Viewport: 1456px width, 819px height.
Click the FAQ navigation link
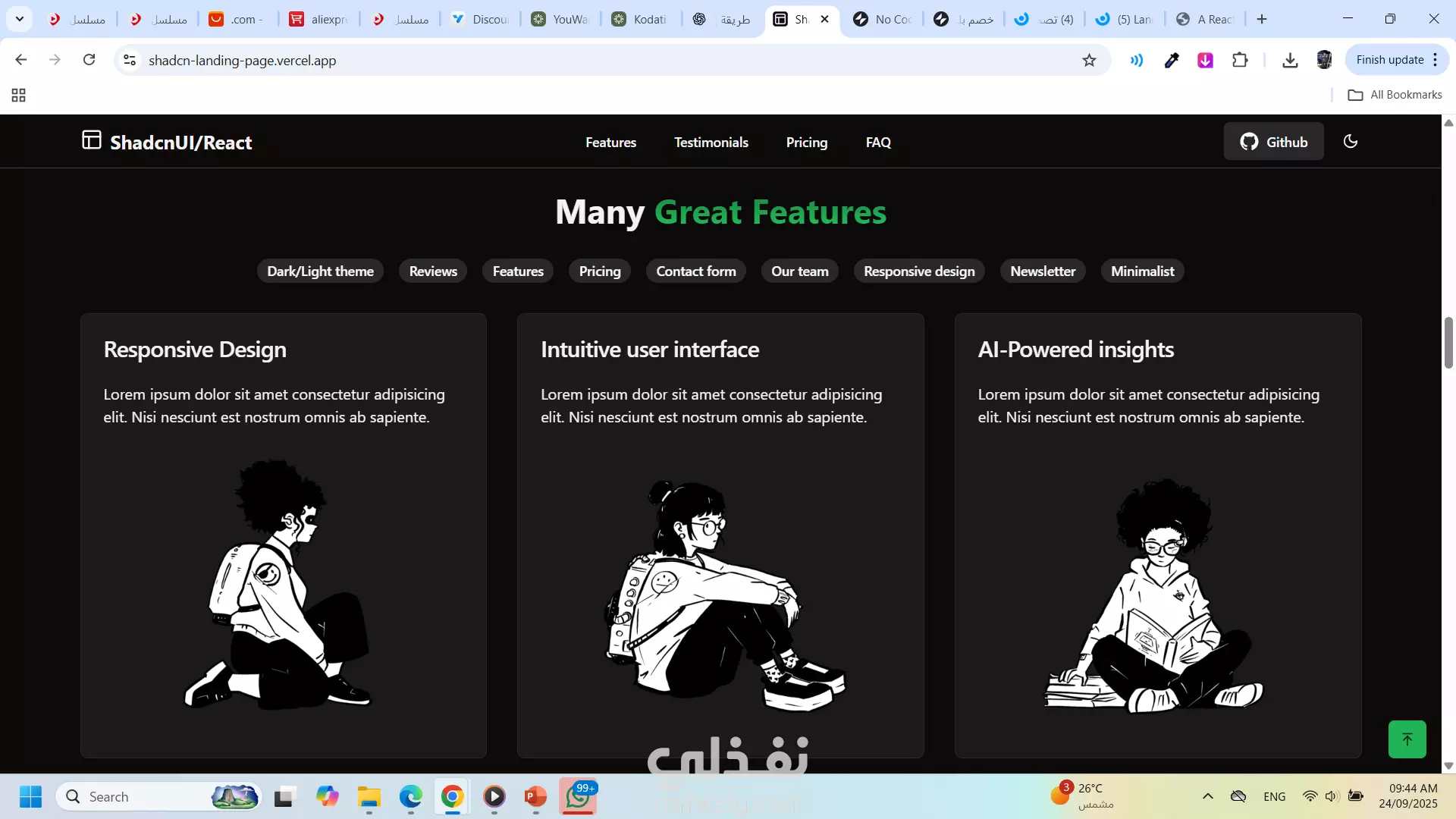[878, 142]
